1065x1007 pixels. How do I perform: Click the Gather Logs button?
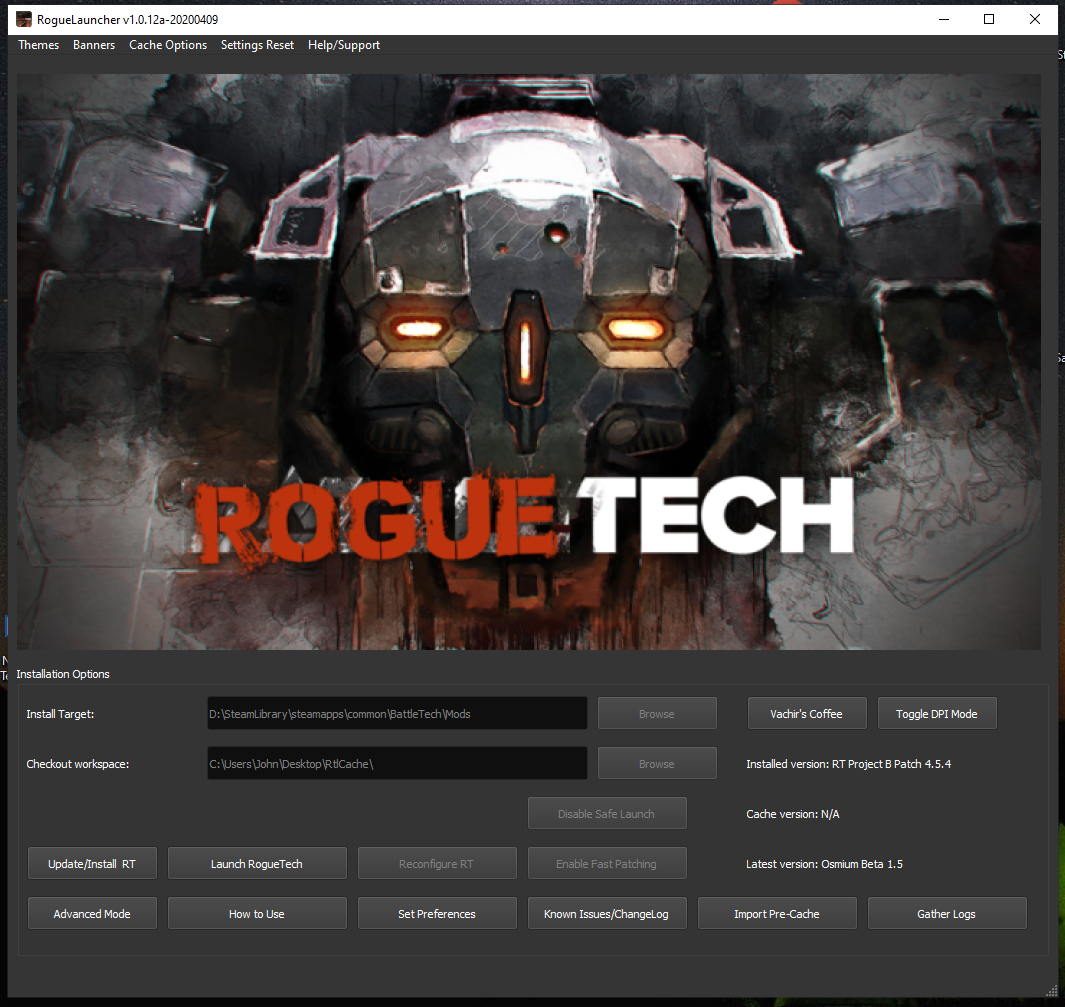[x=947, y=914]
